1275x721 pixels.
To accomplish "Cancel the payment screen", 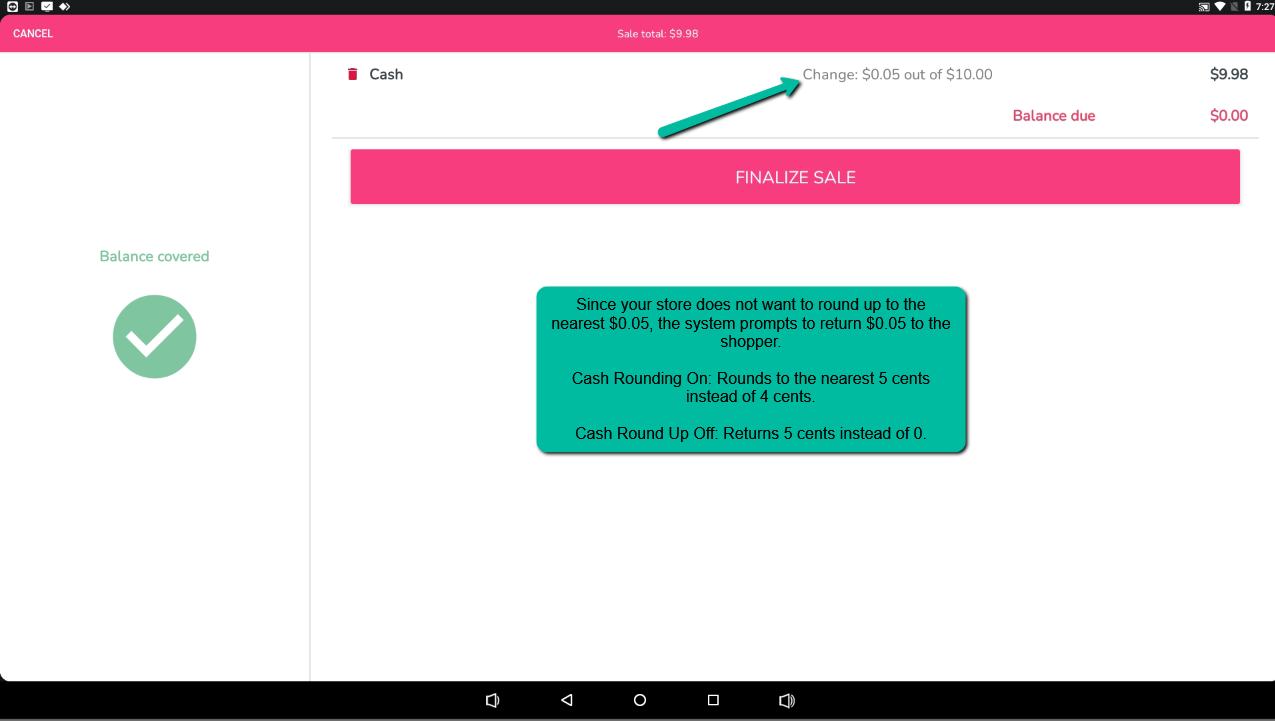I will [33, 34].
